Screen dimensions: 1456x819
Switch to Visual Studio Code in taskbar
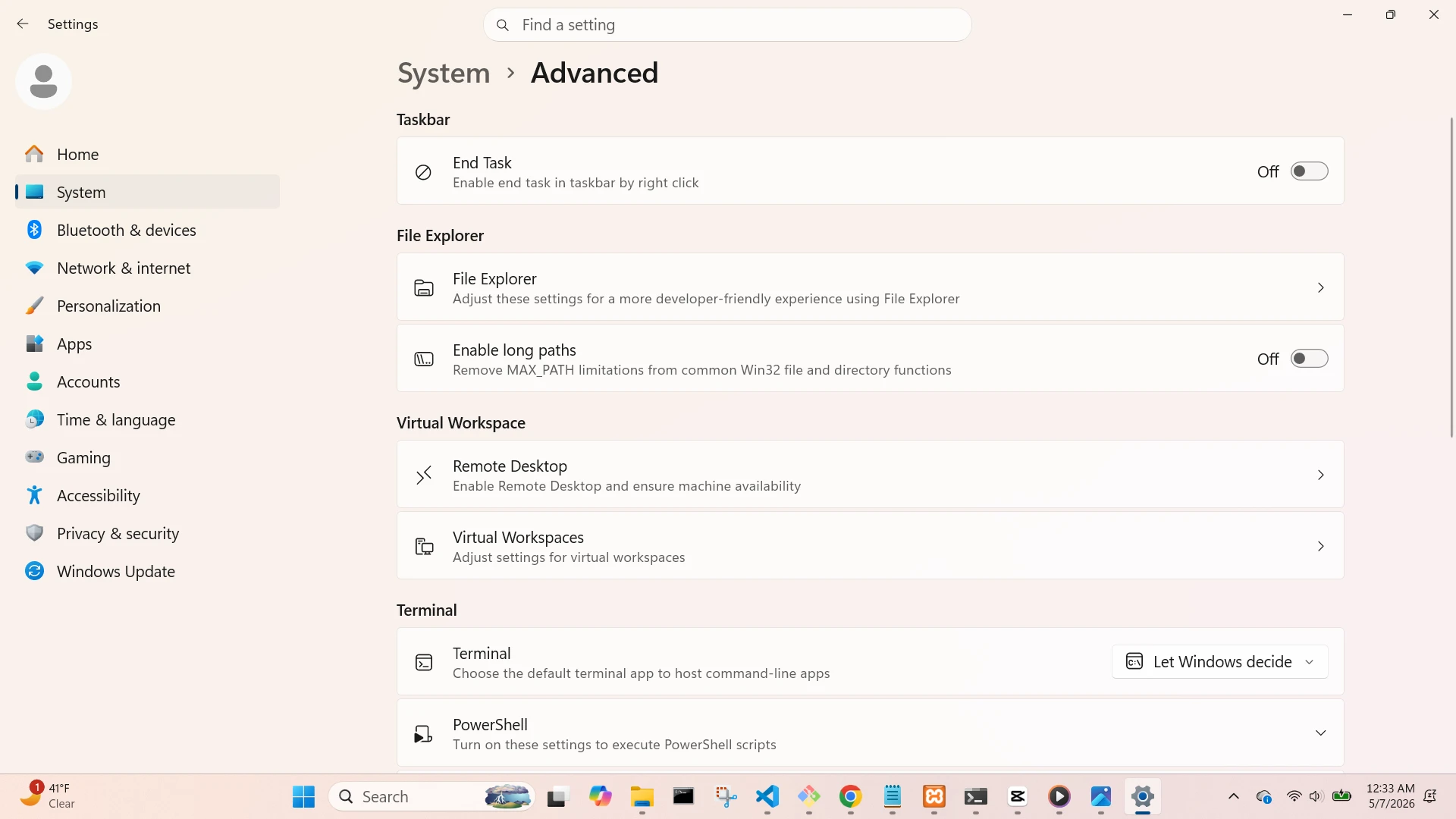click(767, 796)
